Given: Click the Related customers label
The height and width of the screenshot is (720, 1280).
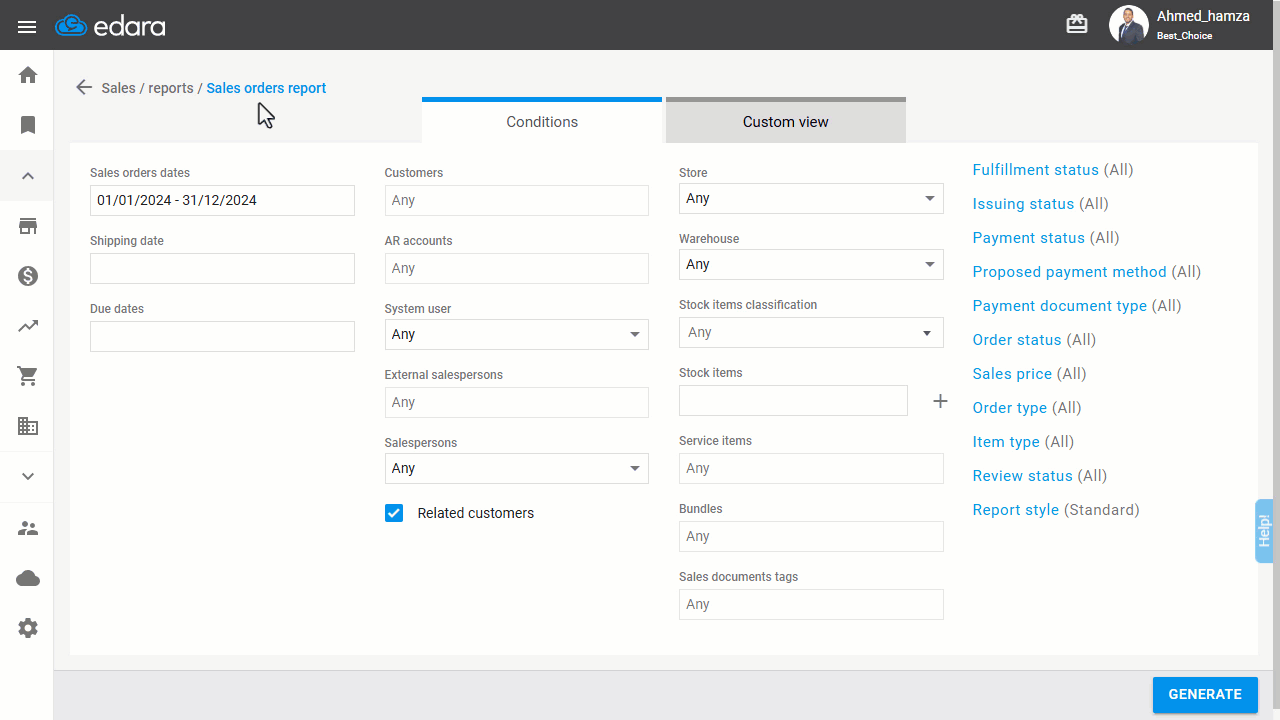Looking at the screenshot, I should click(x=476, y=513).
